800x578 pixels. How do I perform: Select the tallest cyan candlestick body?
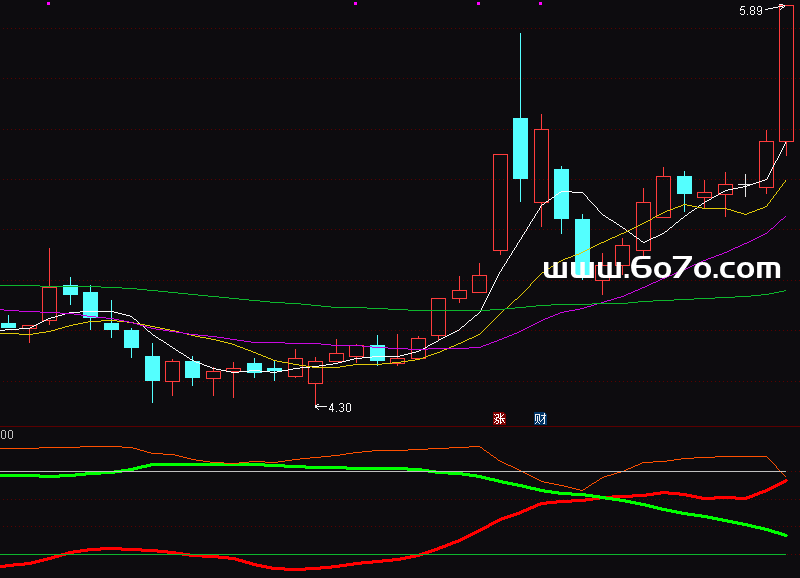(520, 148)
